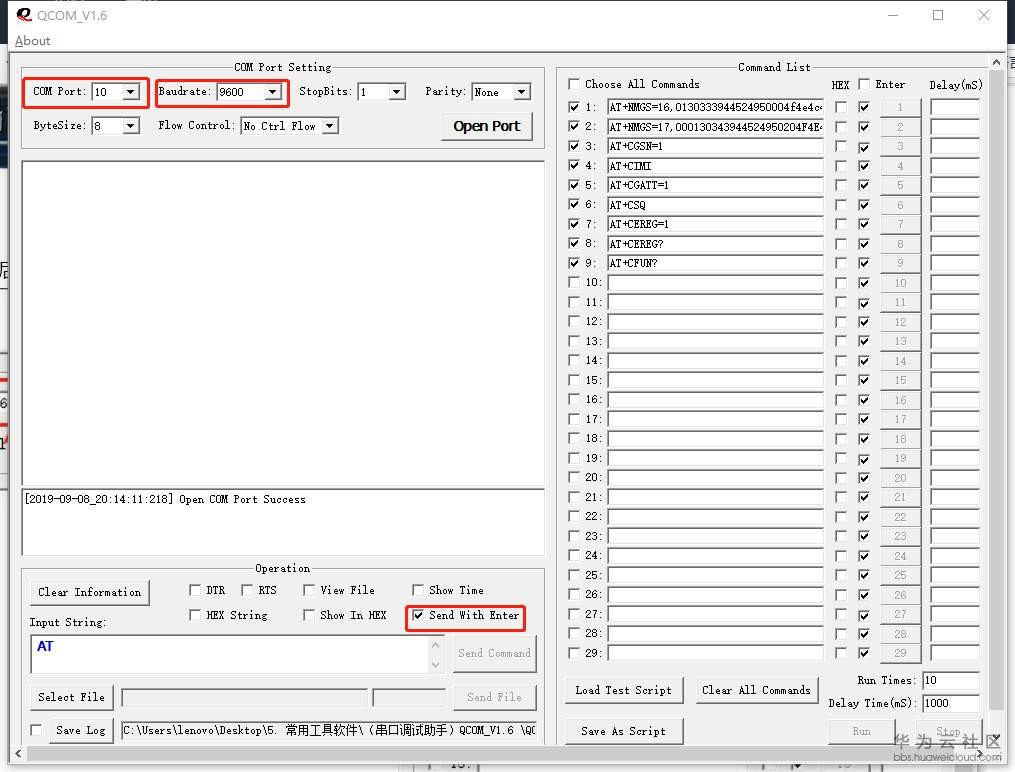Uncheck command 1 selection checkbox
Image resolution: width=1015 pixels, height=772 pixels.
[x=574, y=107]
